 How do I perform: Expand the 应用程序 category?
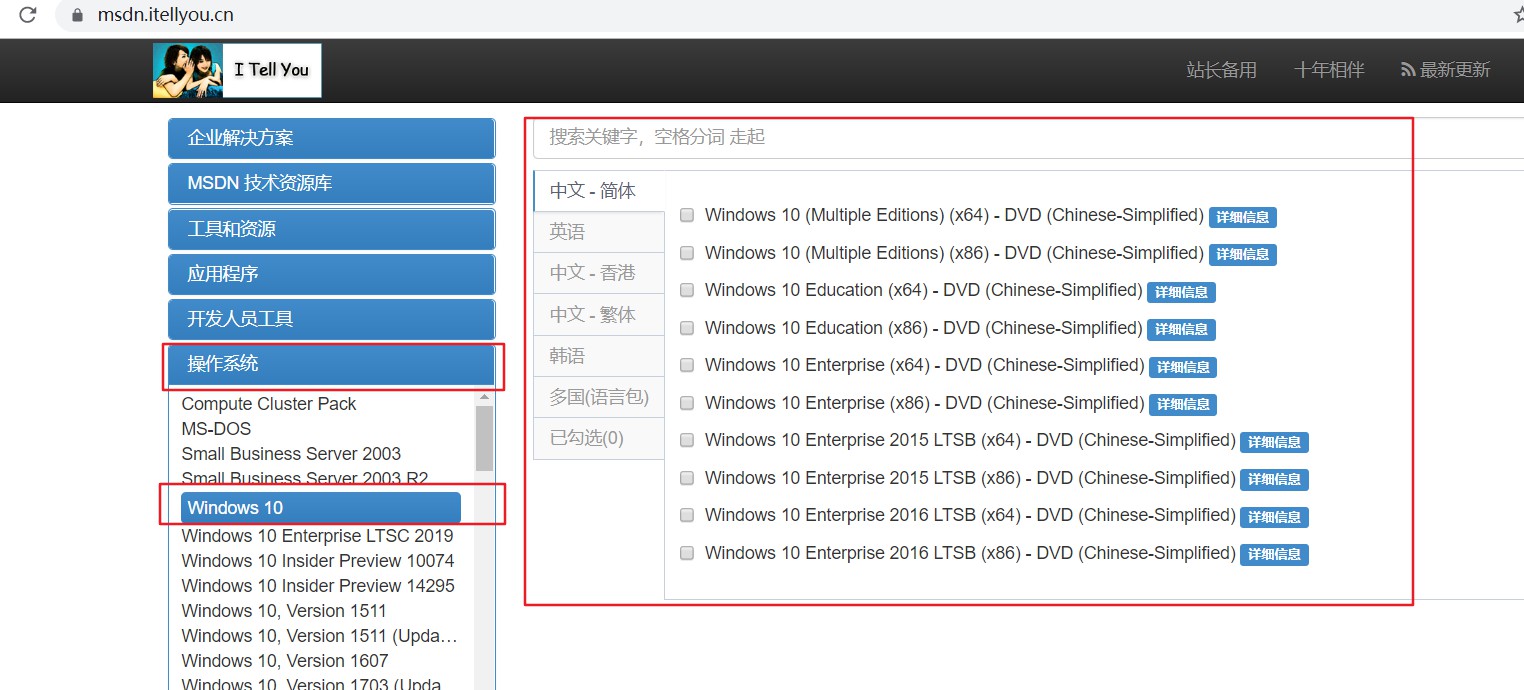[x=331, y=274]
